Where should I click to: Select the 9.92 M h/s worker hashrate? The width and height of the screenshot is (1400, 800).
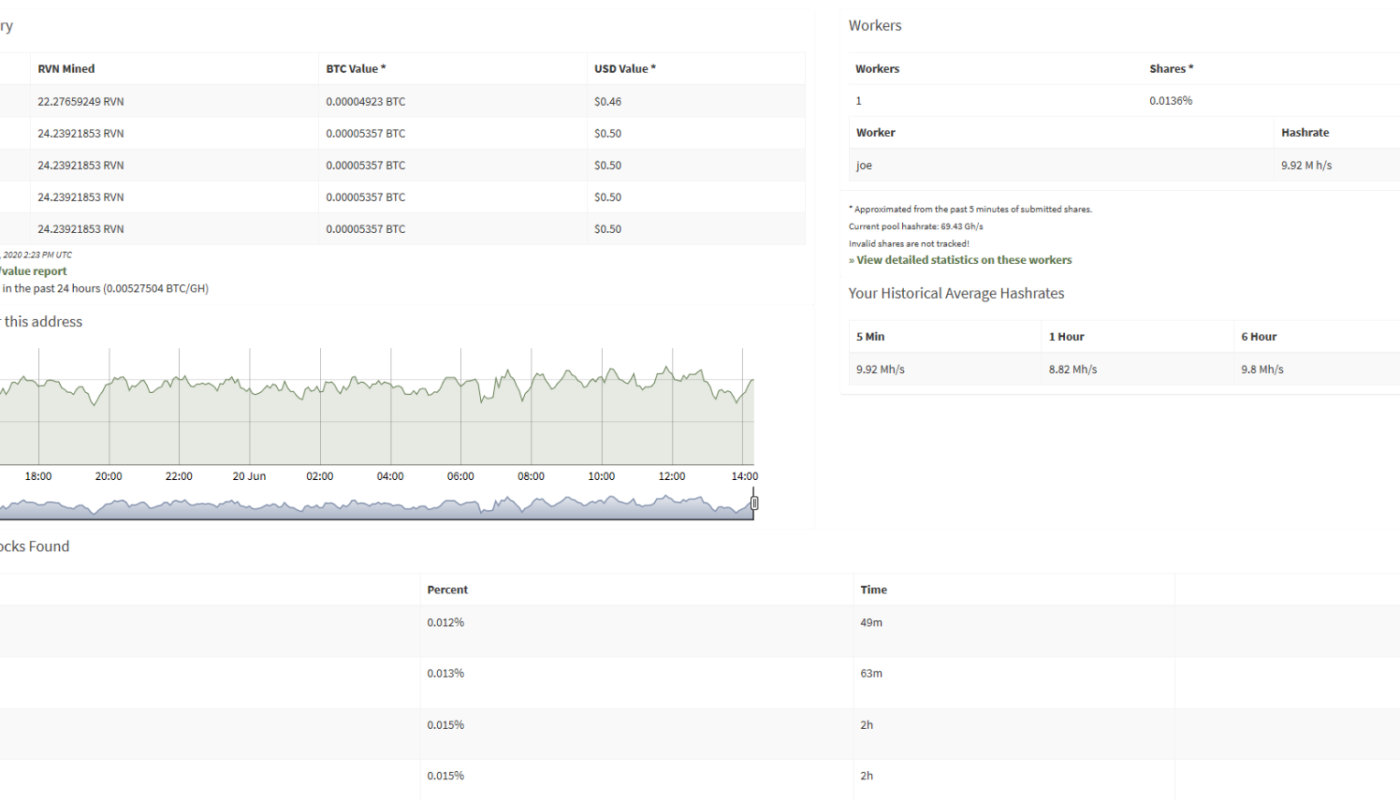pos(1306,166)
